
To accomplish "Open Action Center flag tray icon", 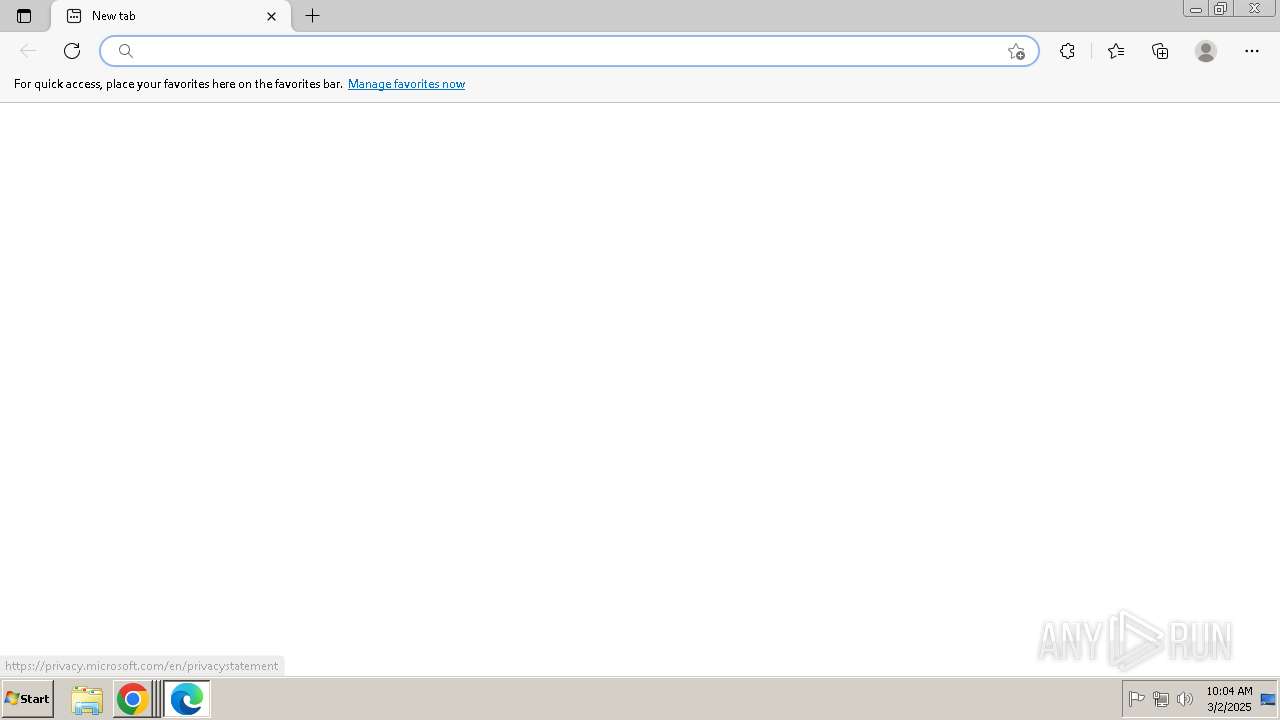I will pos(1137,699).
